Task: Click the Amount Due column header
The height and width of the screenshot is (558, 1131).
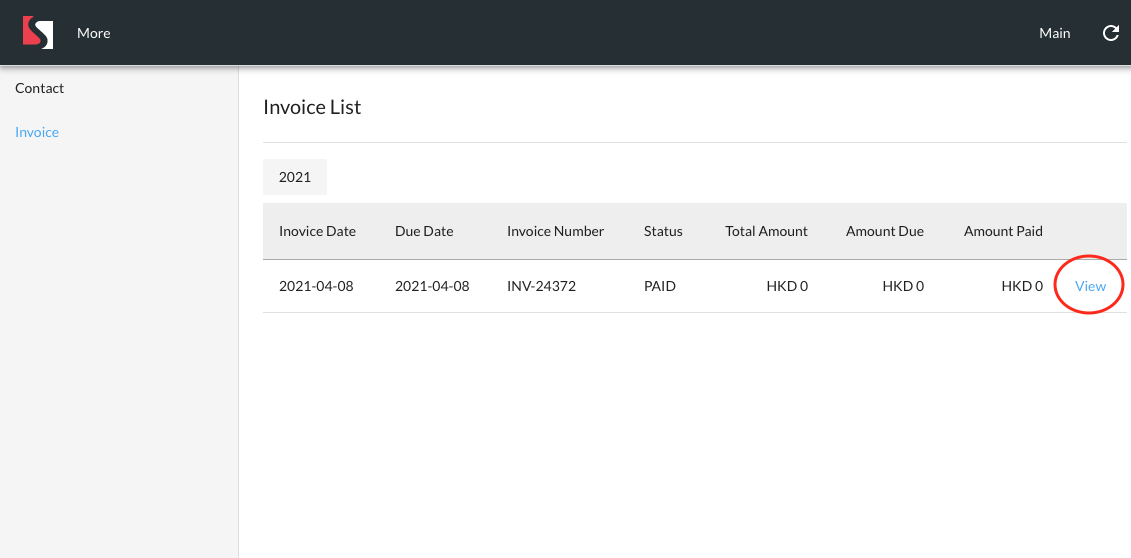Action: coord(884,231)
